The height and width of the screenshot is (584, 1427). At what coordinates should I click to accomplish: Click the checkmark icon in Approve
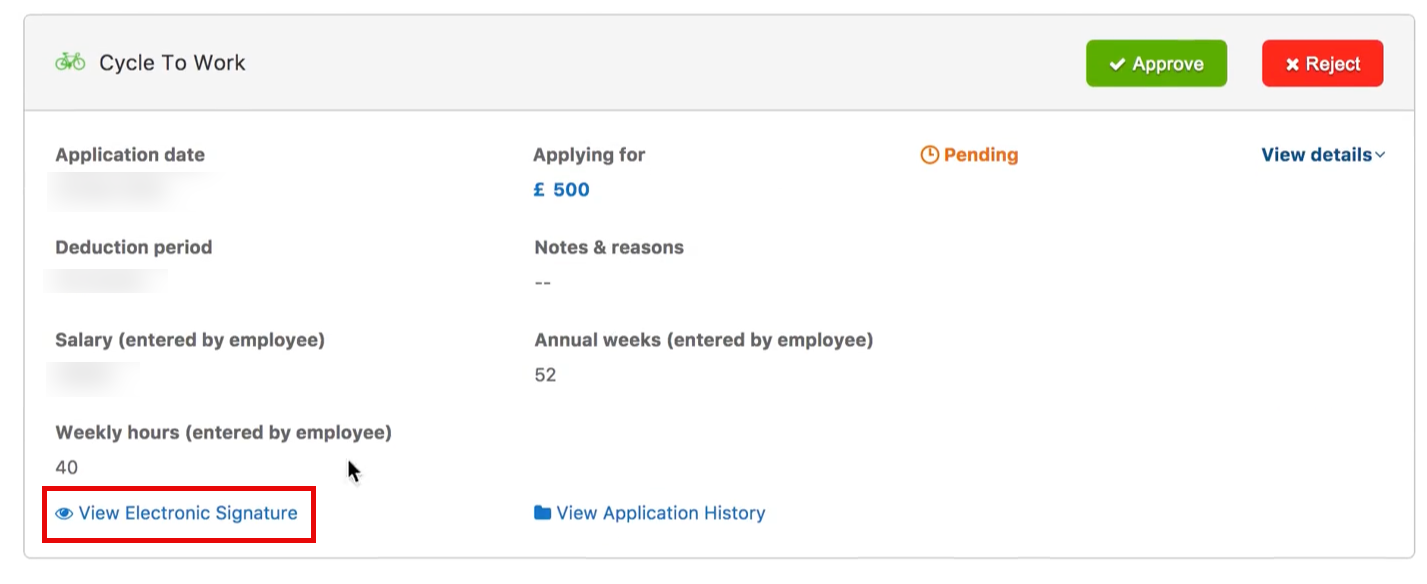1117,64
